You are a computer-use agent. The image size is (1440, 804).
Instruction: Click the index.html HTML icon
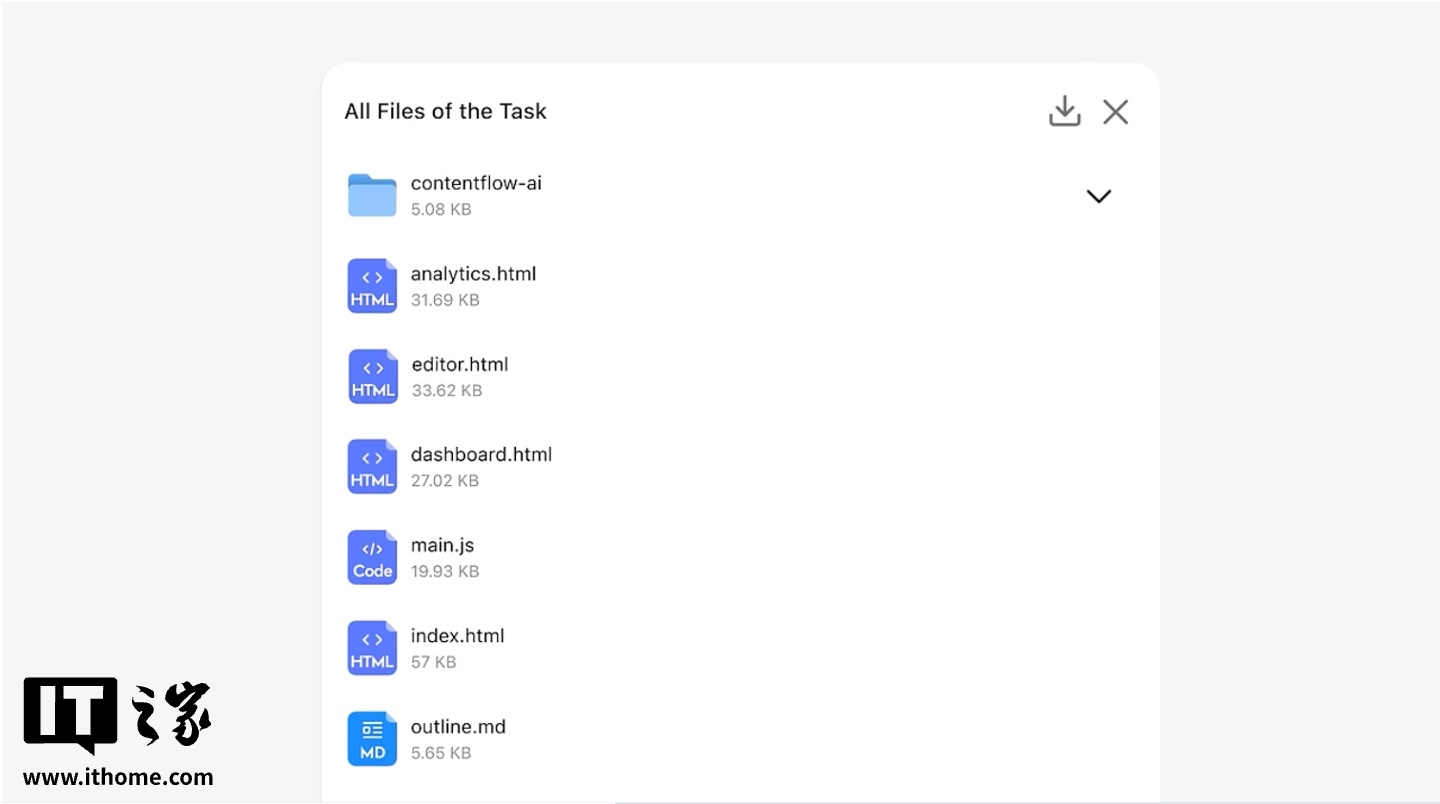point(372,648)
